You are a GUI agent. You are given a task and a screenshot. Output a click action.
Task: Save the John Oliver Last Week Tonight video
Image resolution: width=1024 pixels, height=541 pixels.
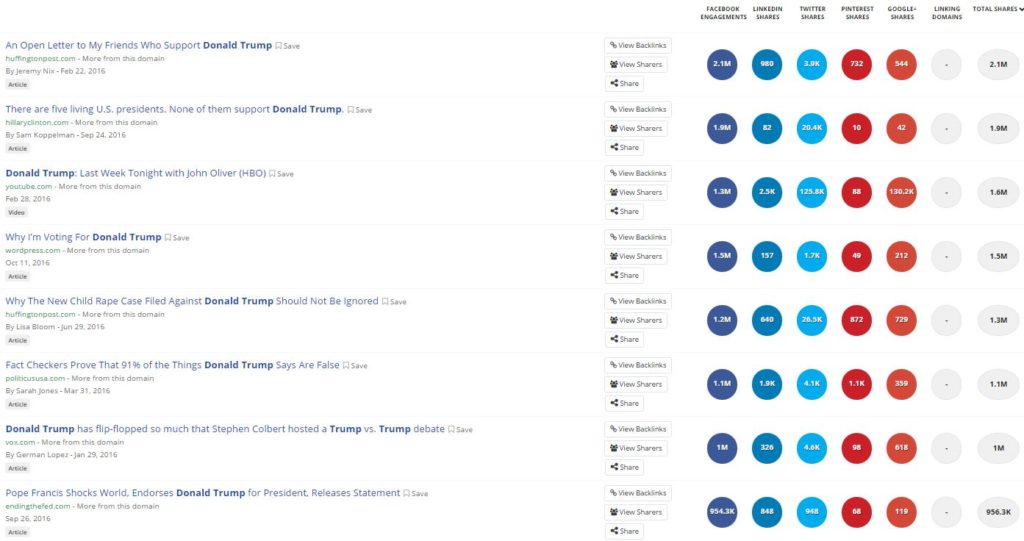click(281, 174)
